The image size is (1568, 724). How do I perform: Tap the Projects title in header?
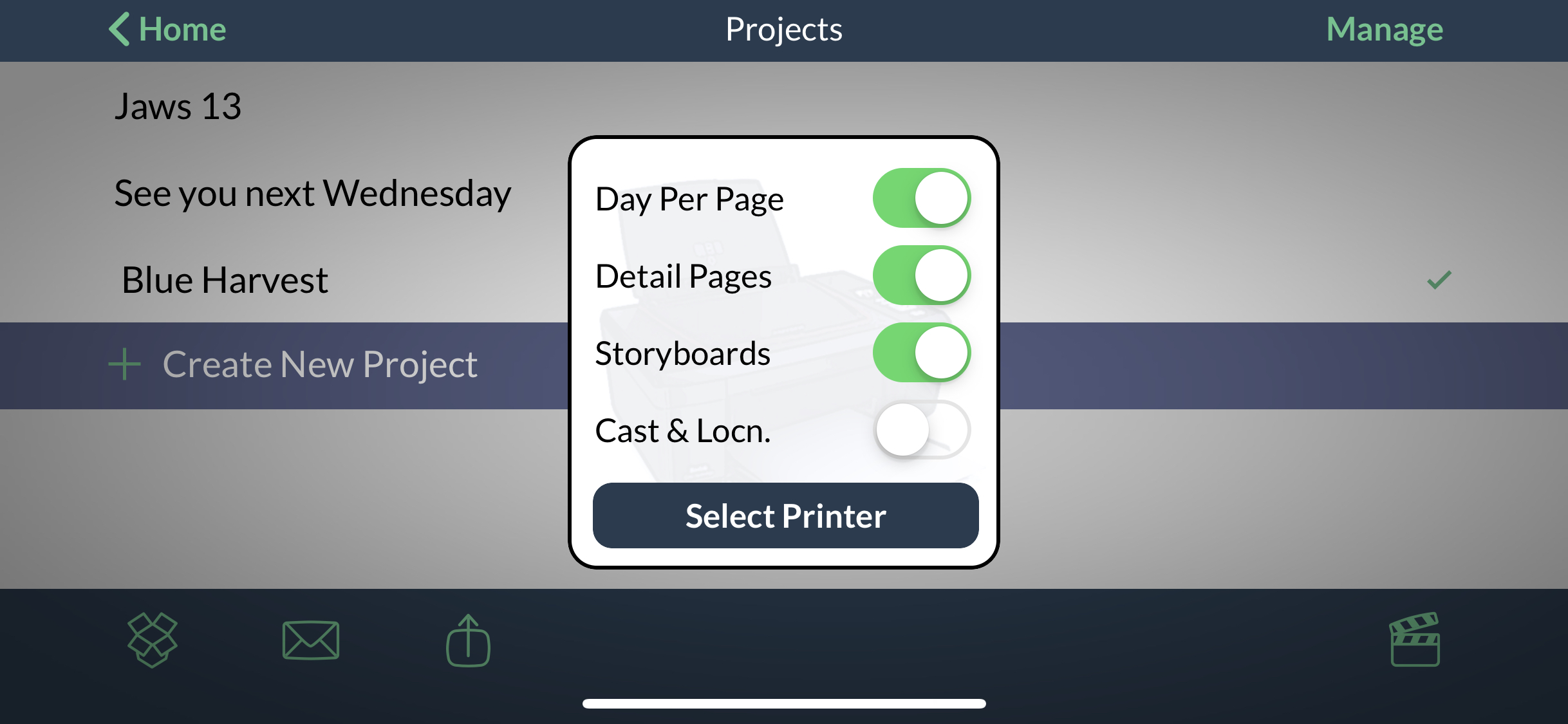[x=783, y=30]
